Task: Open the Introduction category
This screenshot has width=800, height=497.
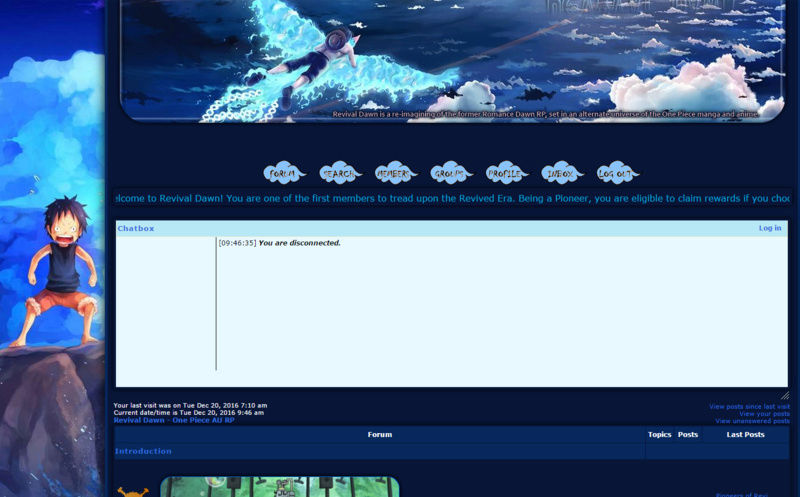Action: tap(143, 451)
